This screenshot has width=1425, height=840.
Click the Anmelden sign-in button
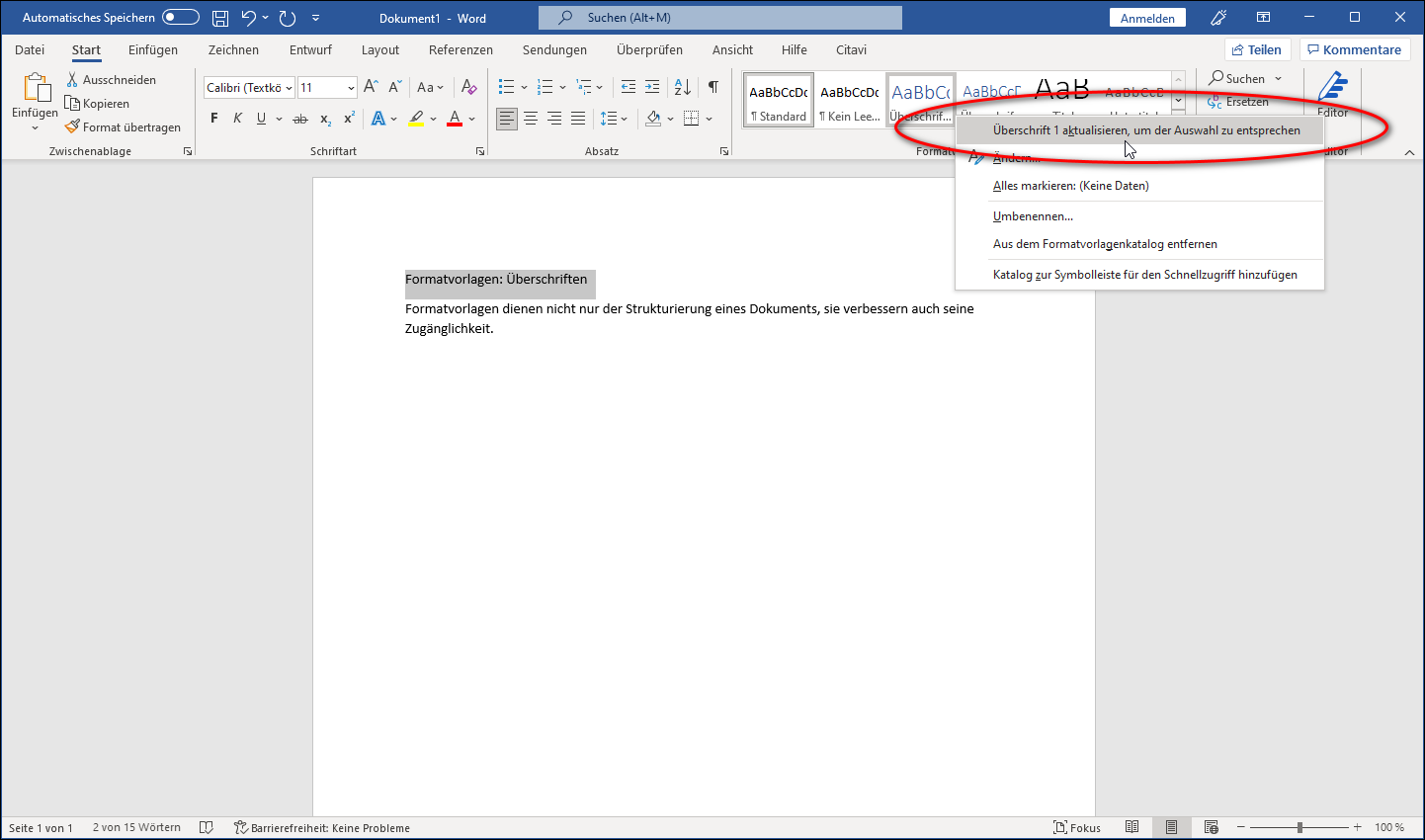pos(1147,18)
